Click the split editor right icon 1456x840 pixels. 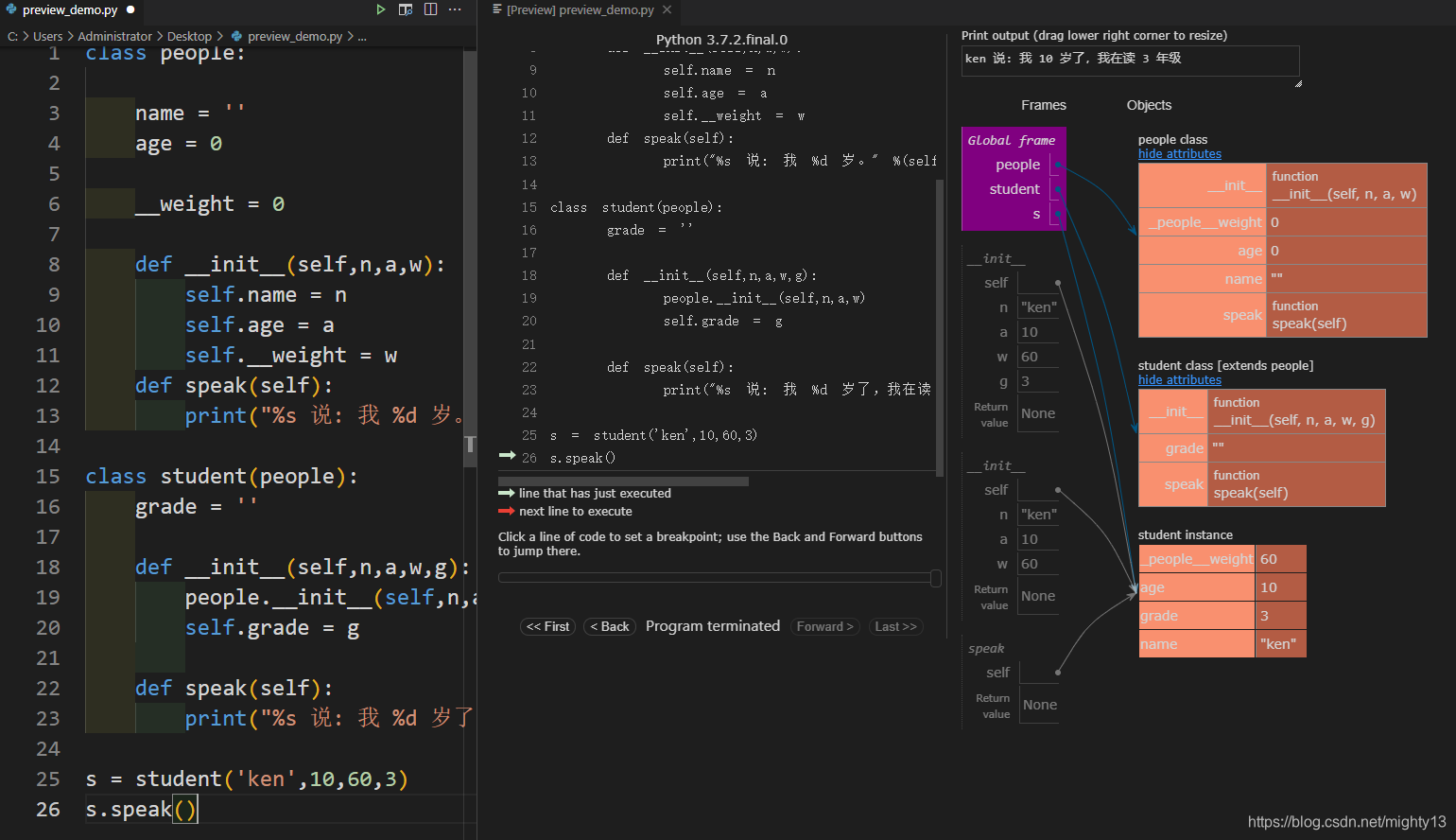[431, 9]
